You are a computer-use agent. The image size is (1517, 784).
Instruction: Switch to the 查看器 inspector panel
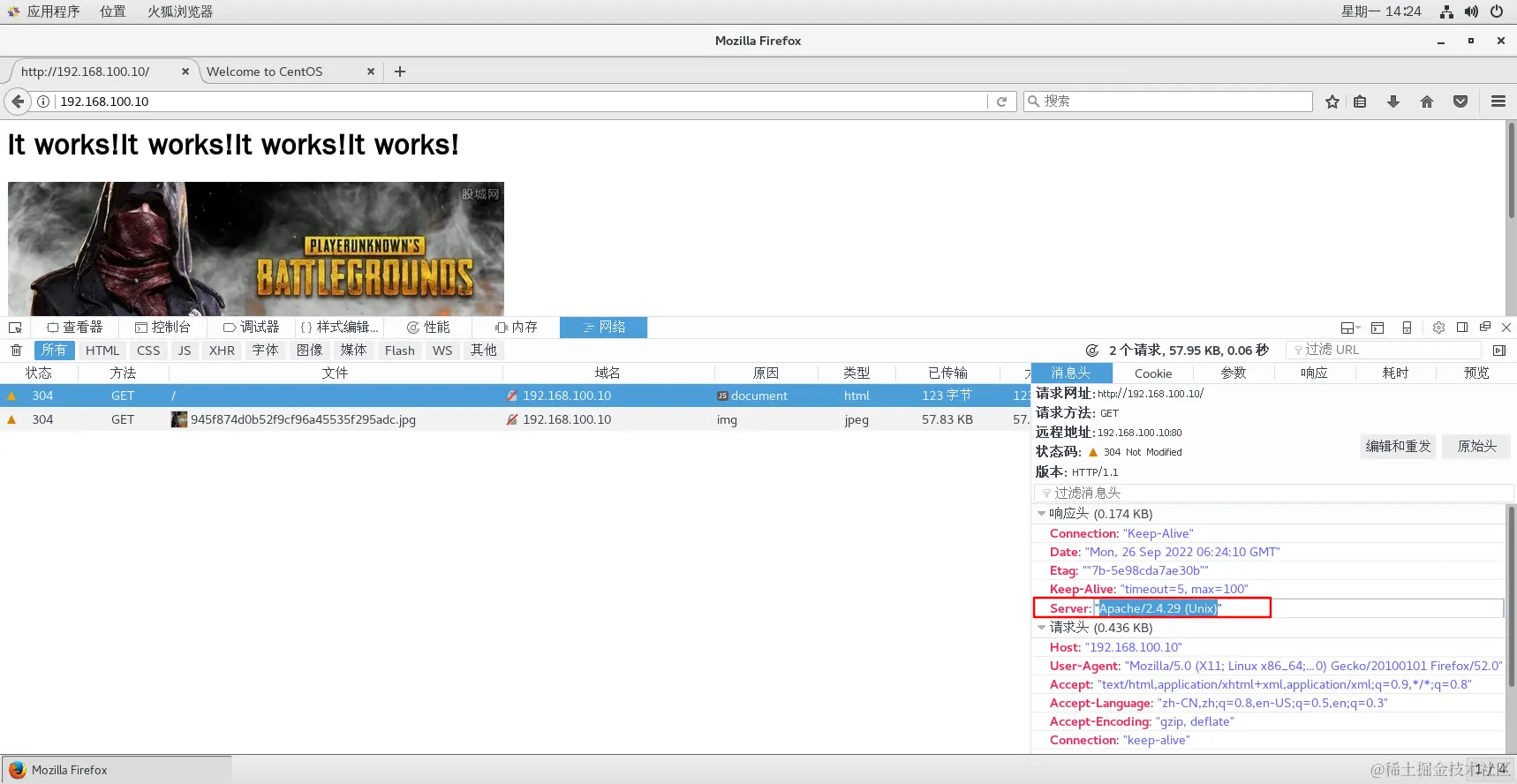click(74, 328)
